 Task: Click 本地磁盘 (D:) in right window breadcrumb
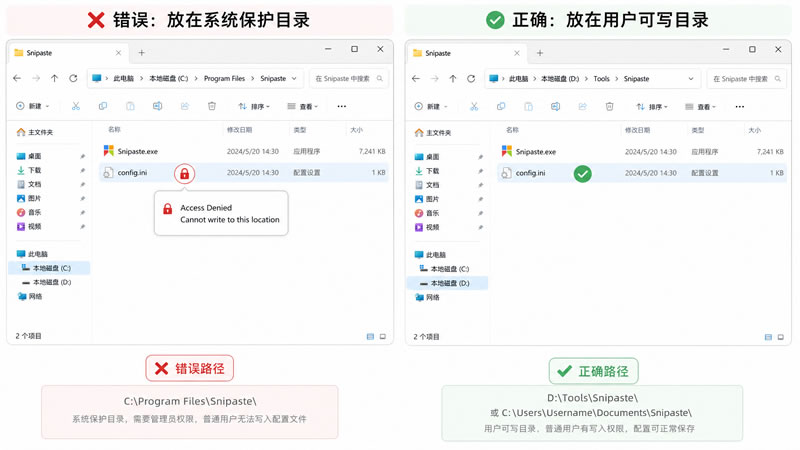[x=560, y=79]
